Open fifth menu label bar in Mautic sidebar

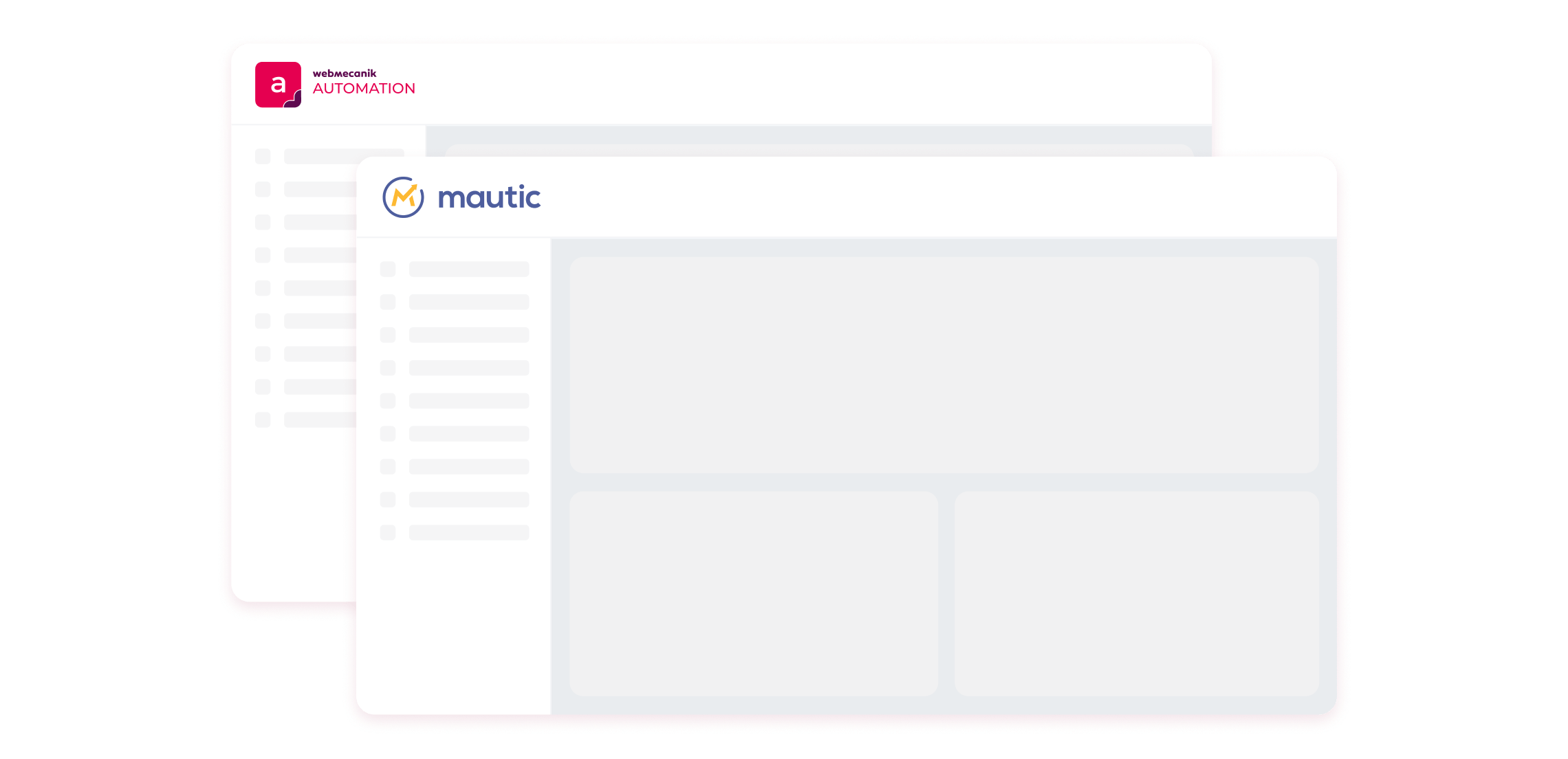pyautogui.click(x=469, y=401)
